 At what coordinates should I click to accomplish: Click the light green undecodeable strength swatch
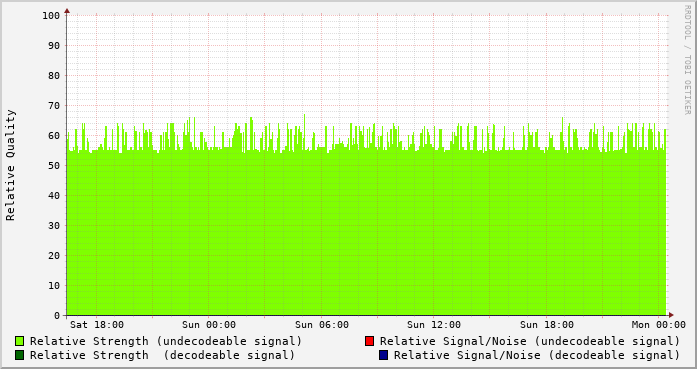click(x=20, y=341)
